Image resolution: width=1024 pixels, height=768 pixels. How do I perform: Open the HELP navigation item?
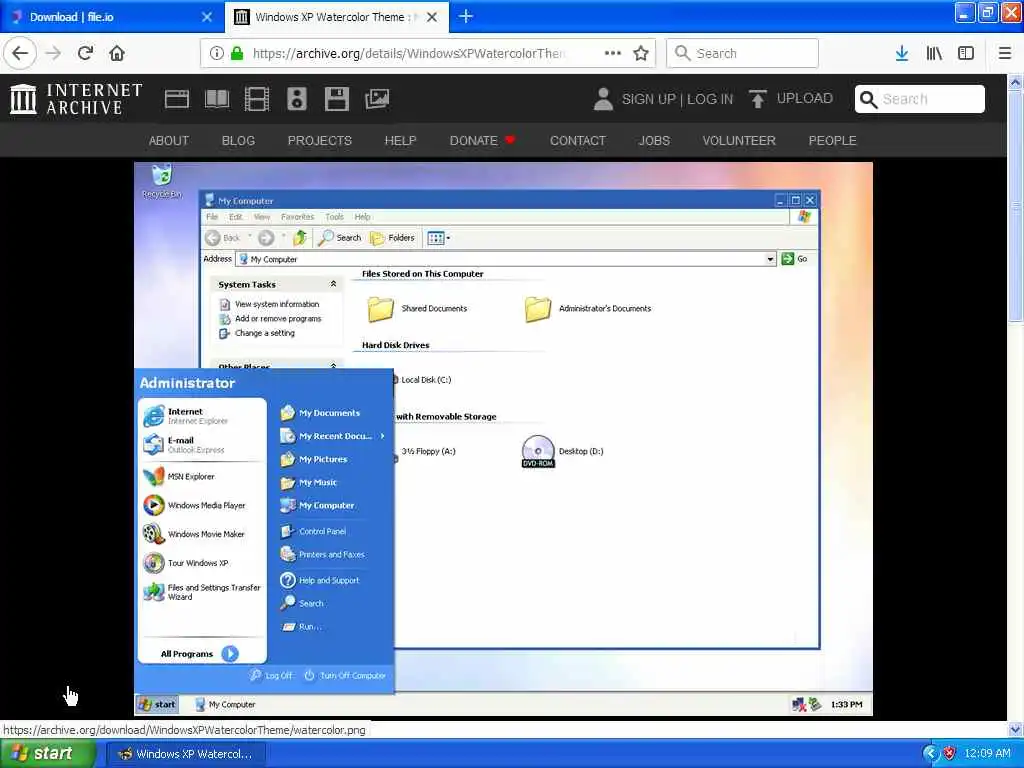[400, 140]
